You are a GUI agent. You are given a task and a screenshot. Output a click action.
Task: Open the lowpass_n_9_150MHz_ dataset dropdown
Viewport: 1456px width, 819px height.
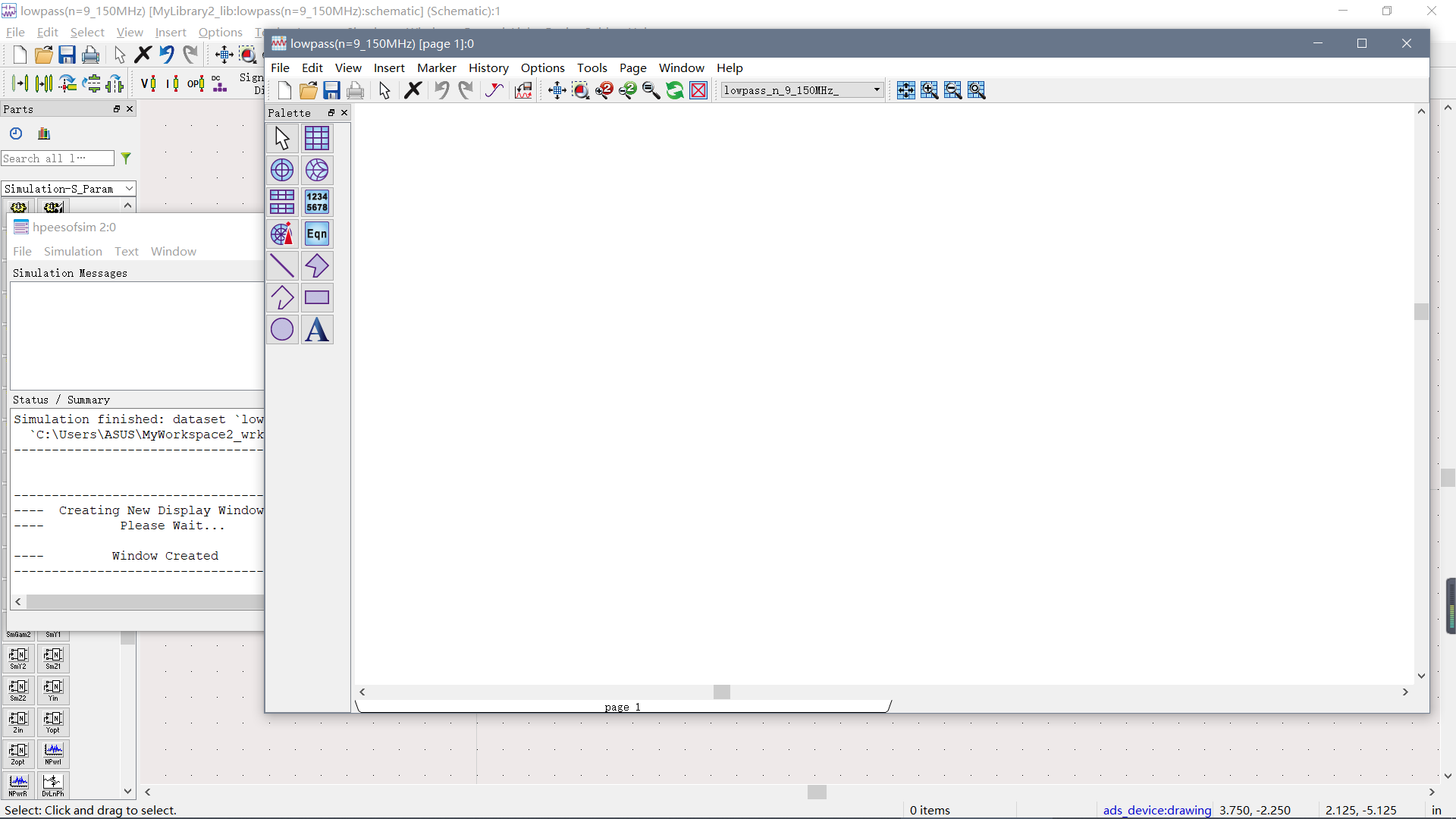pyautogui.click(x=877, y=90)
